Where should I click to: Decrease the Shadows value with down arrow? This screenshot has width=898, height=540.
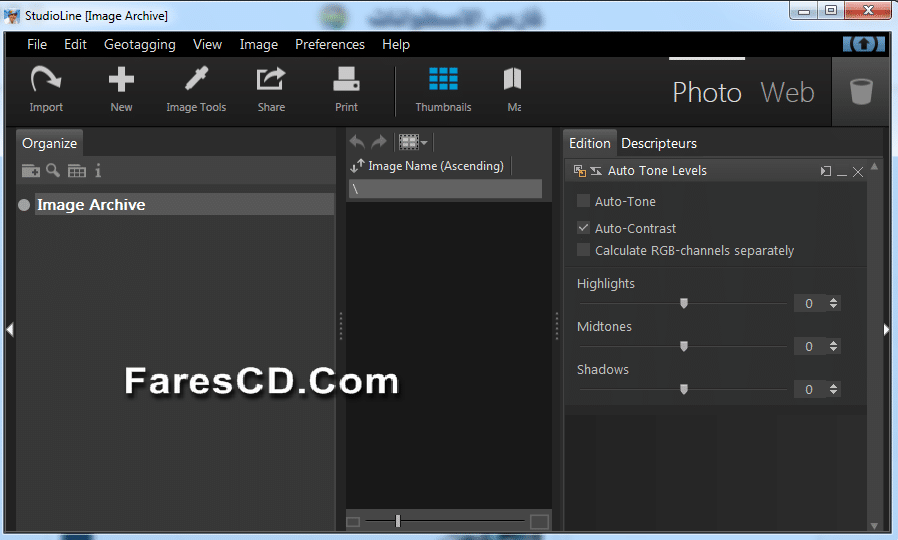click(834, 393)
